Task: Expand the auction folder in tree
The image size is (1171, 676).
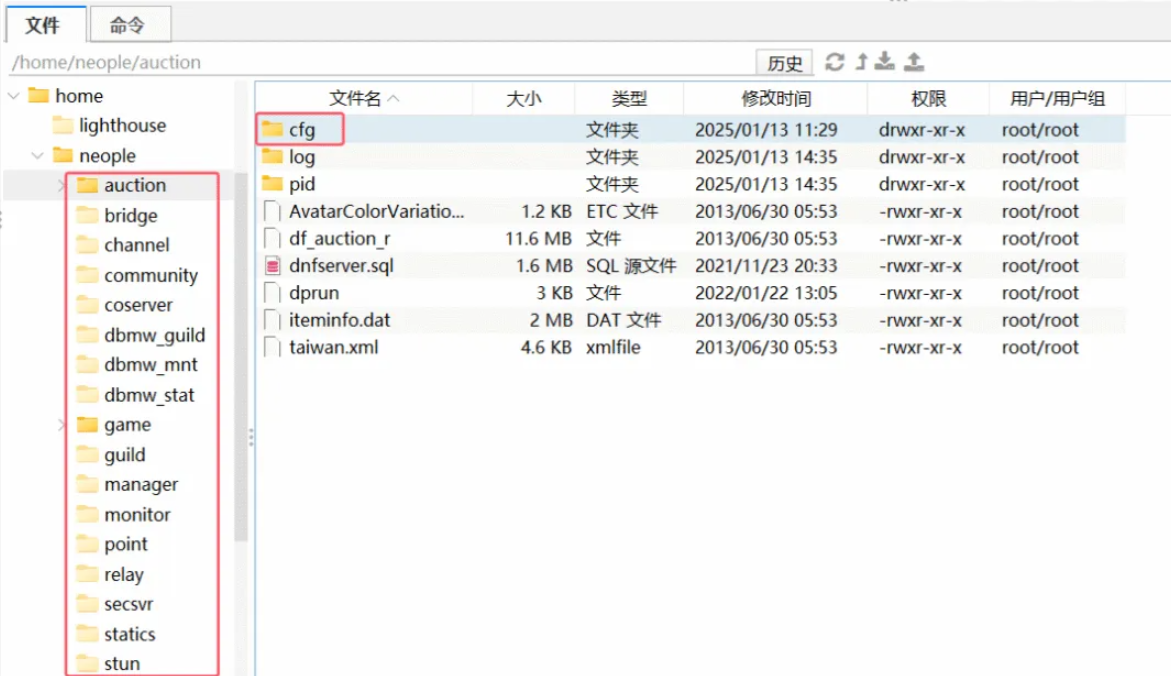Action: click(62, 186)
